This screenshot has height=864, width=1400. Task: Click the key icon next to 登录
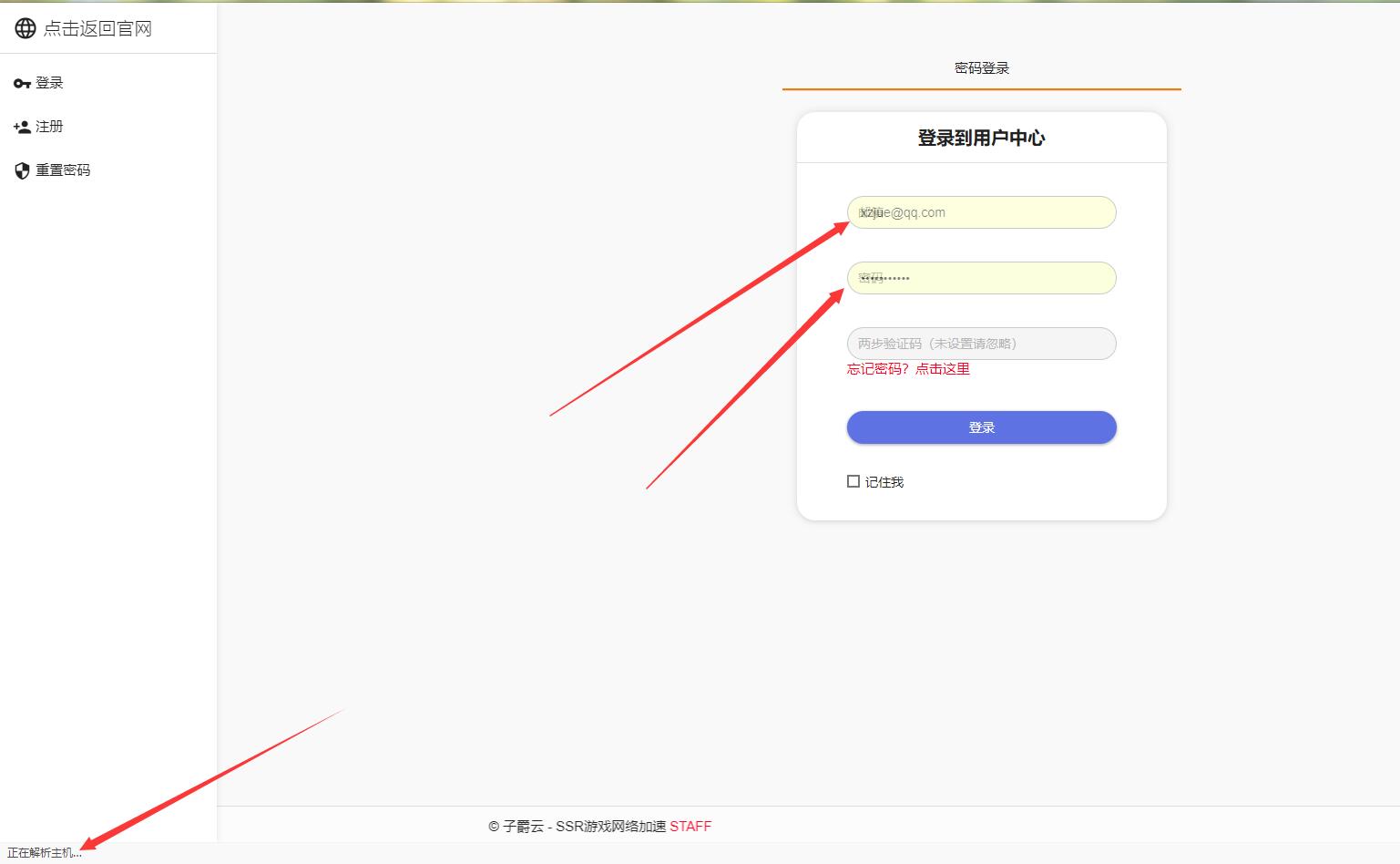point(22,83)
